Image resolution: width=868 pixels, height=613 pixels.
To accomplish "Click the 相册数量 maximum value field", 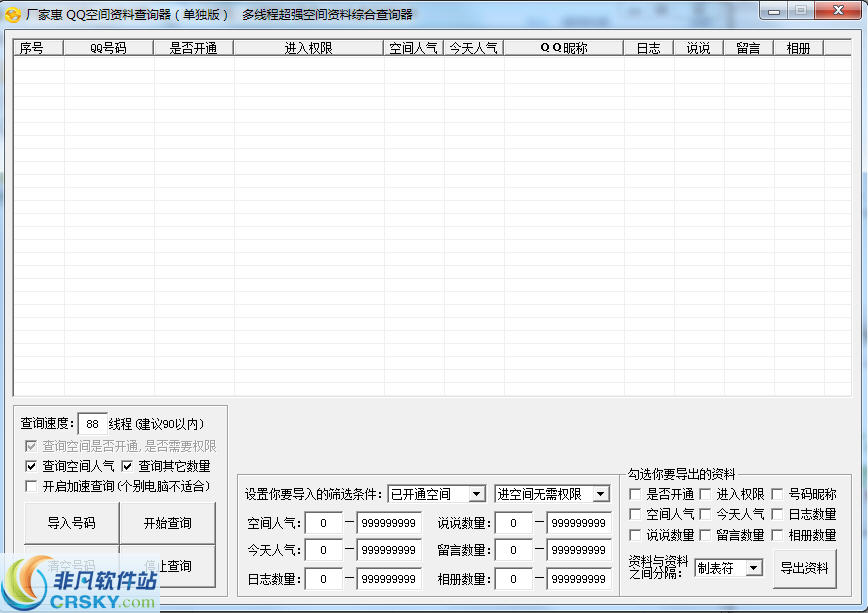I will coord(579,579).
